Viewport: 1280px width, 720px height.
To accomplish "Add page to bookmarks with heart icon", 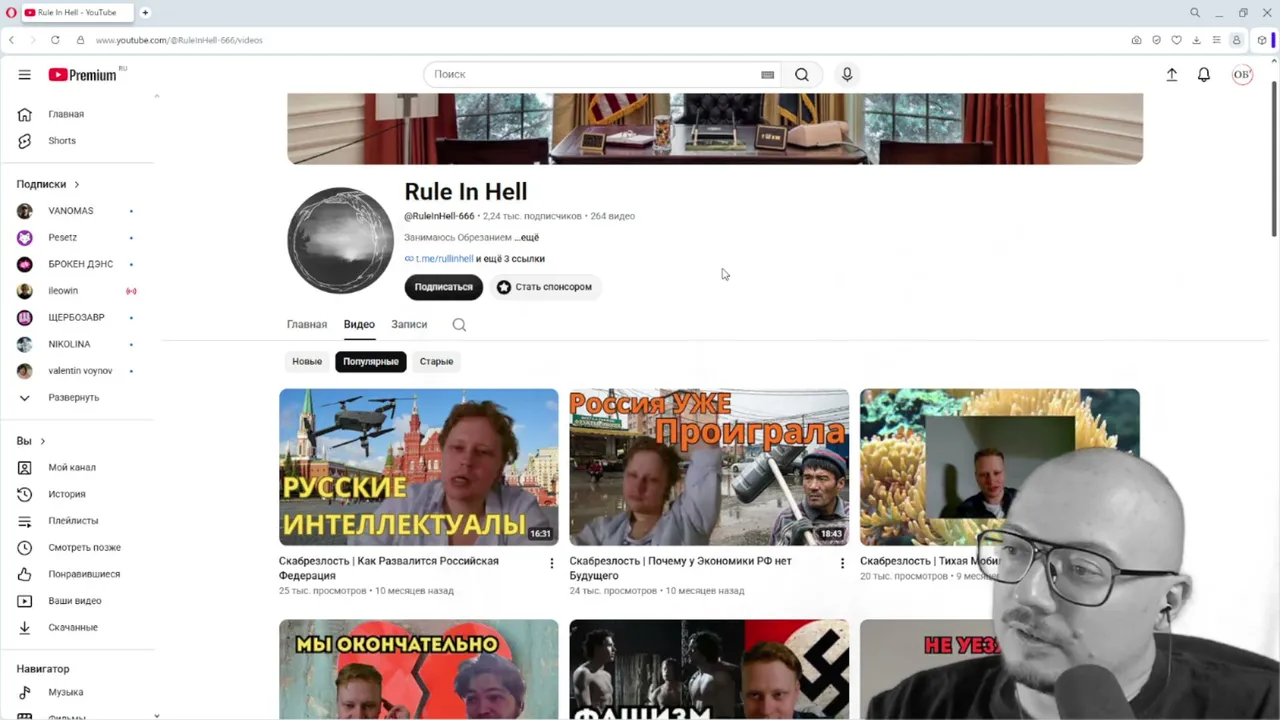I will coord(1176,40).
